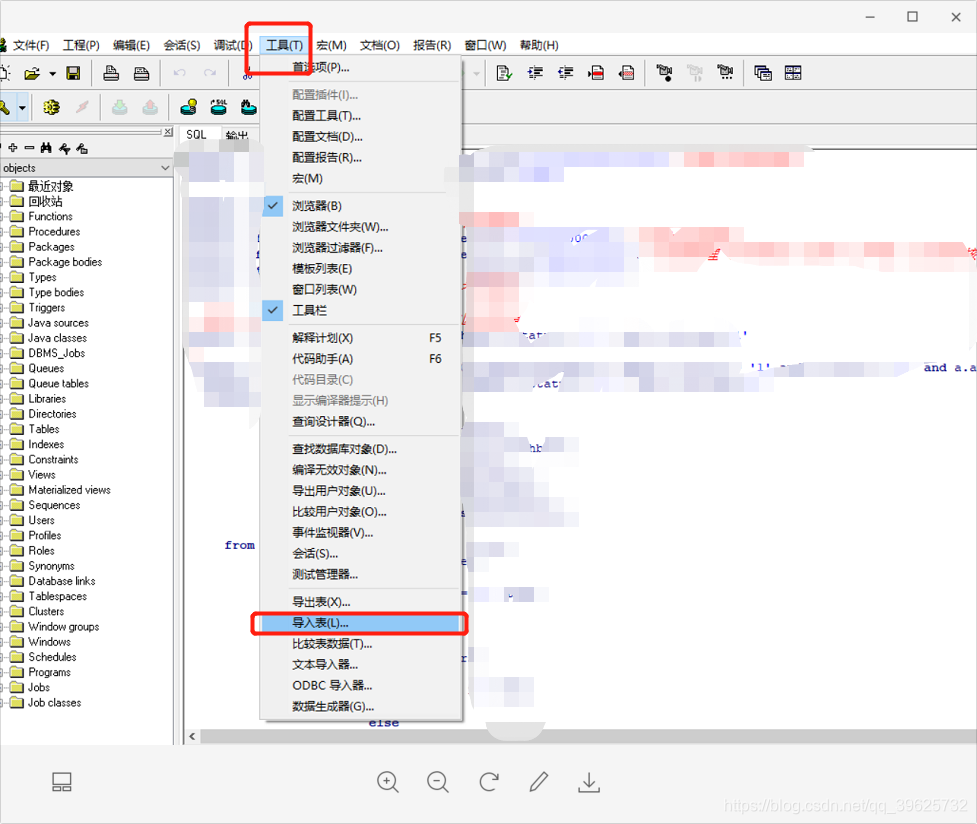Click the grayed Rollback icon
This screenshot has width=977, height=824.
coord(150,107)
